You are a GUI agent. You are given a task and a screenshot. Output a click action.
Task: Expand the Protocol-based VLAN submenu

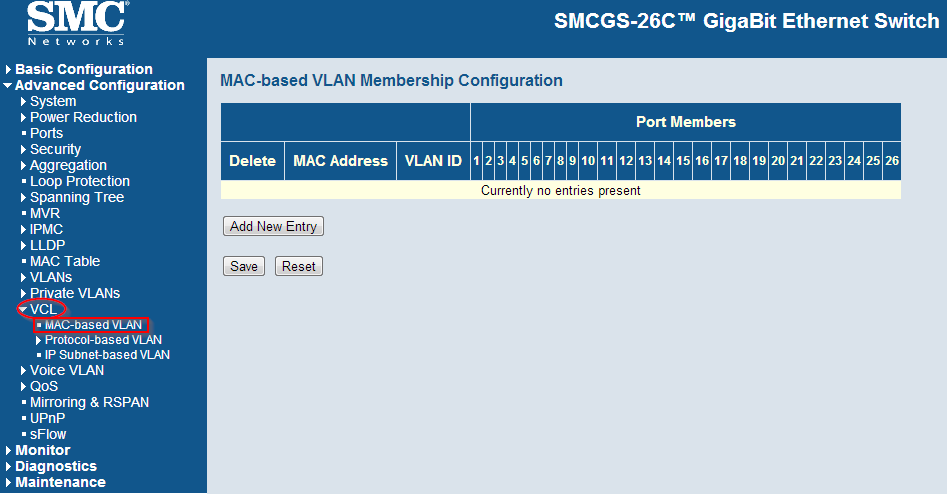[x=102, y=340]
